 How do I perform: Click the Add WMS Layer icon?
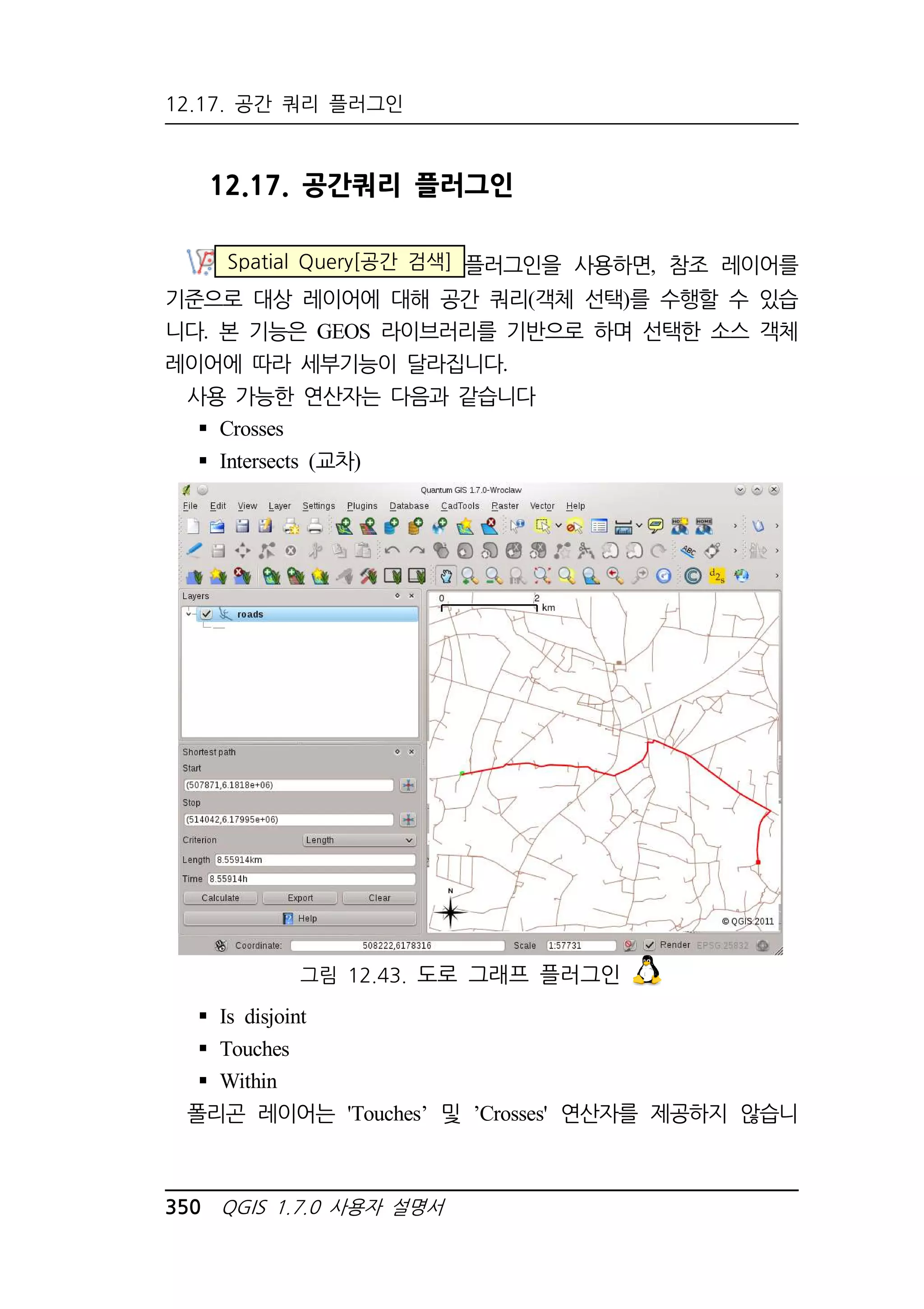[439, 526]
